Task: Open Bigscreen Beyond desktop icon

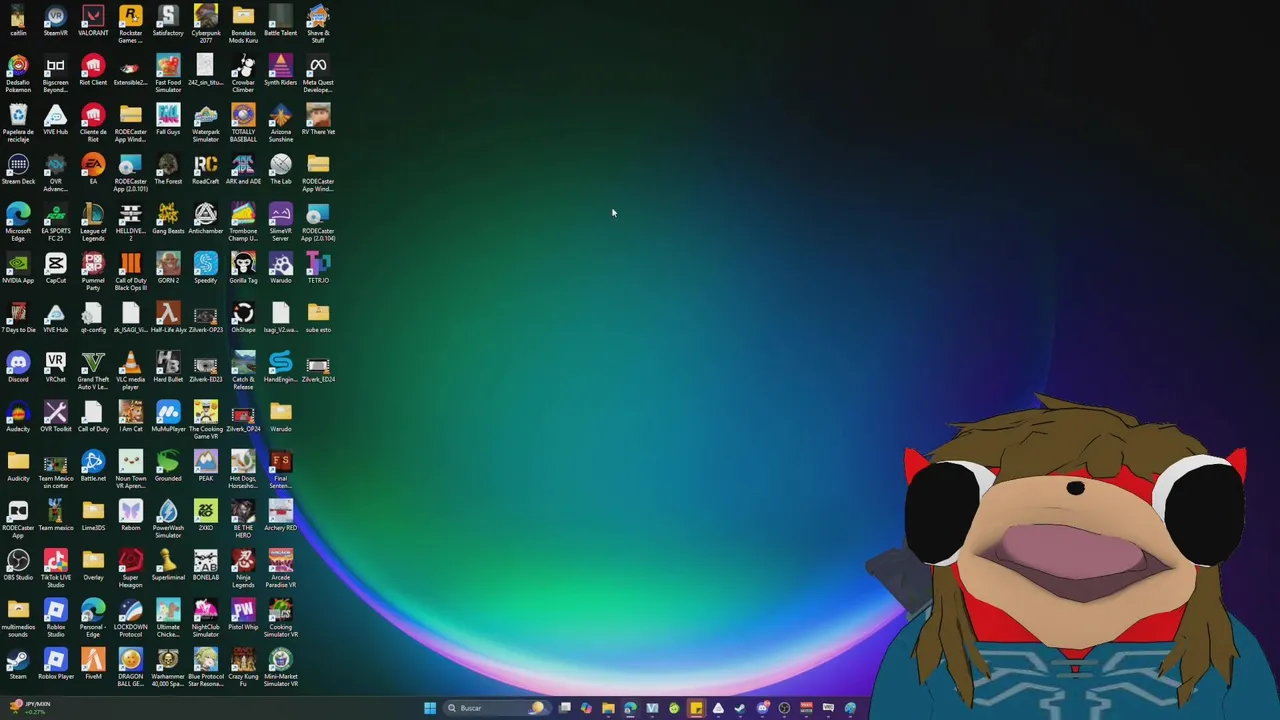Action: (x=55, y=74)
